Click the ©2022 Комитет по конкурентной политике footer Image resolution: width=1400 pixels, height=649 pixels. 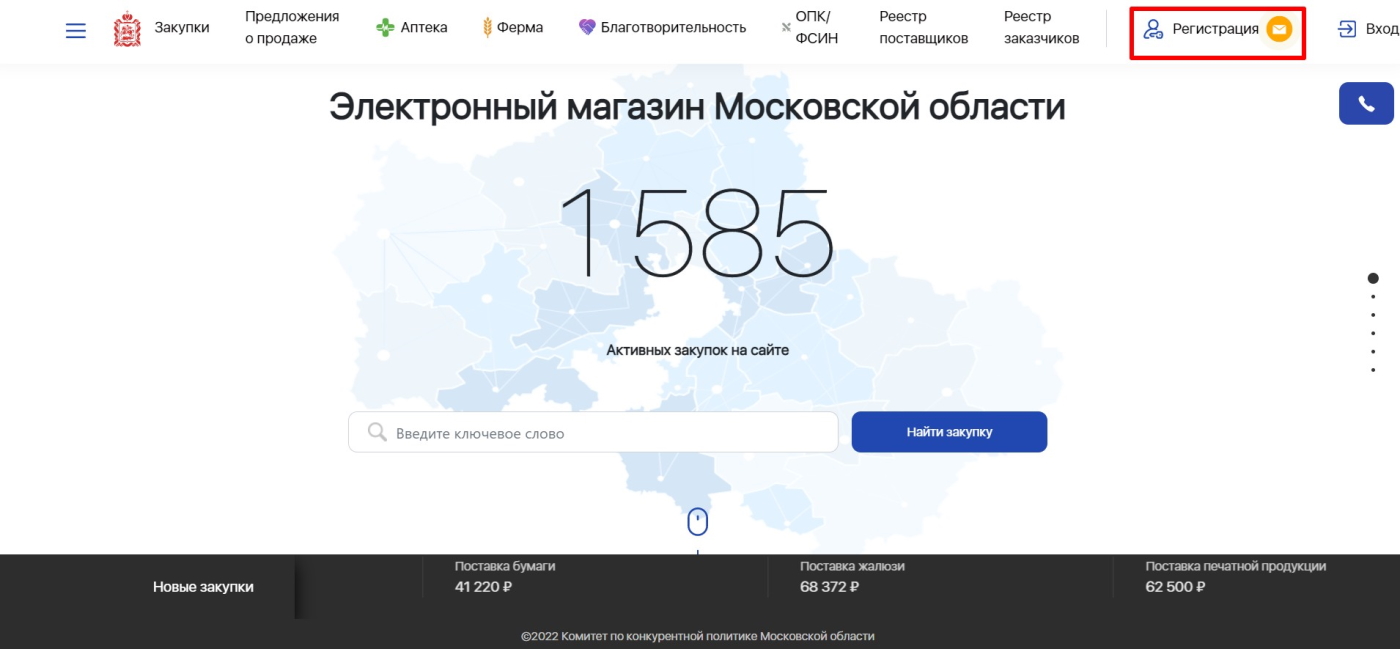(698, 636)
